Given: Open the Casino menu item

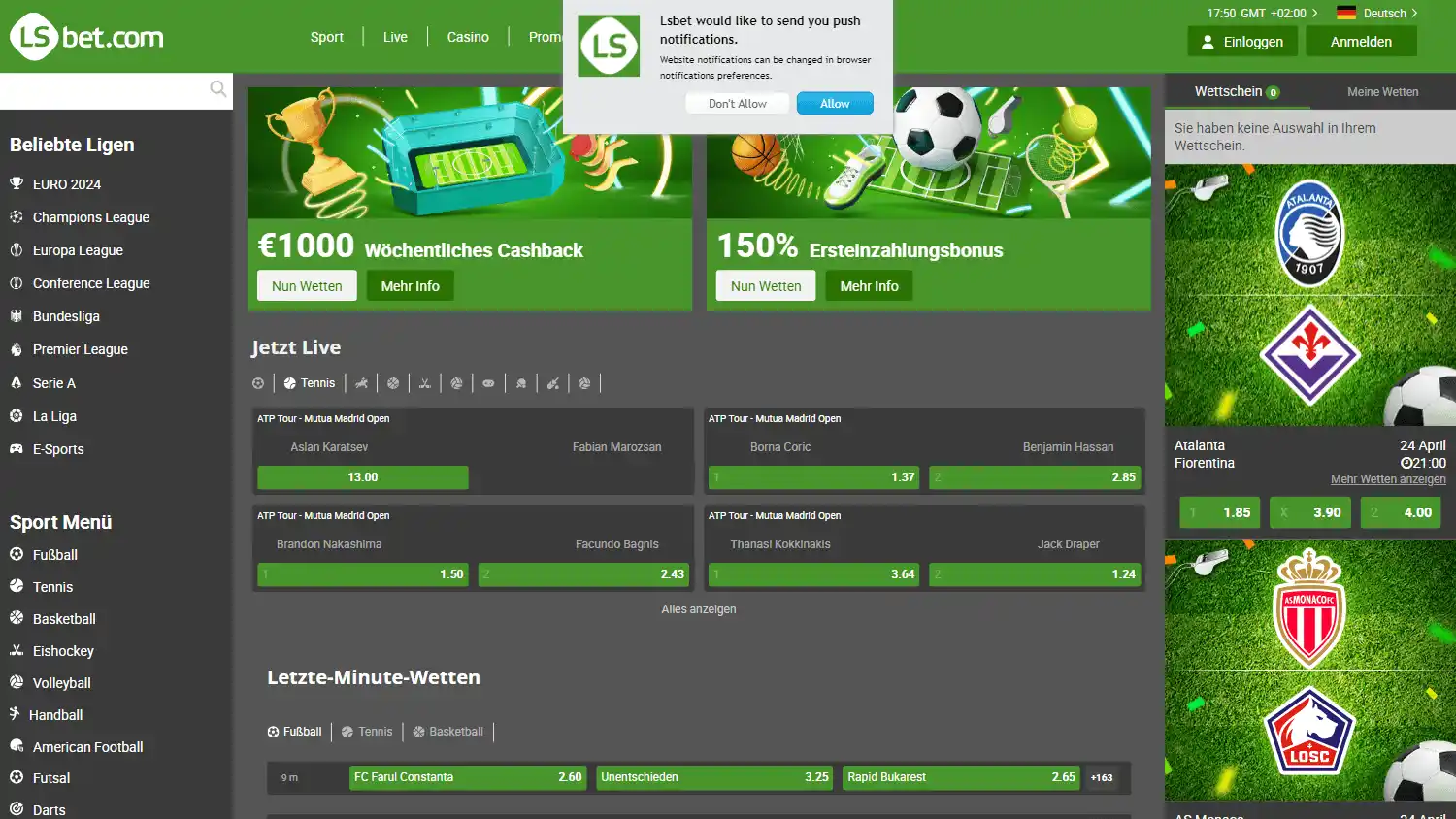Looking at the screenshot, I should pyautogui.click(x=468, y=37).
